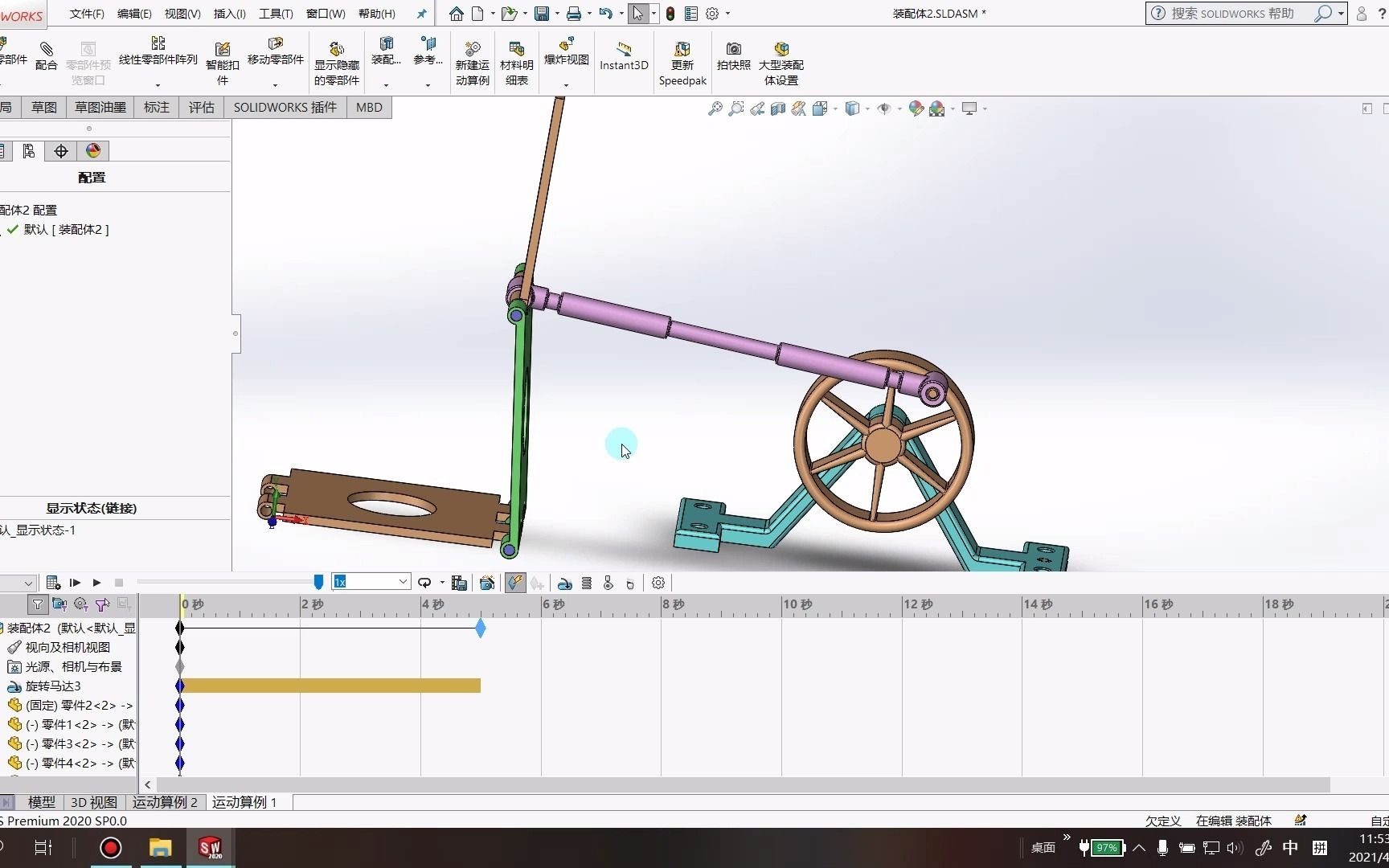Switch to the 运动算例1 tab
The image size is (1389, 868).
click(244, 802)
